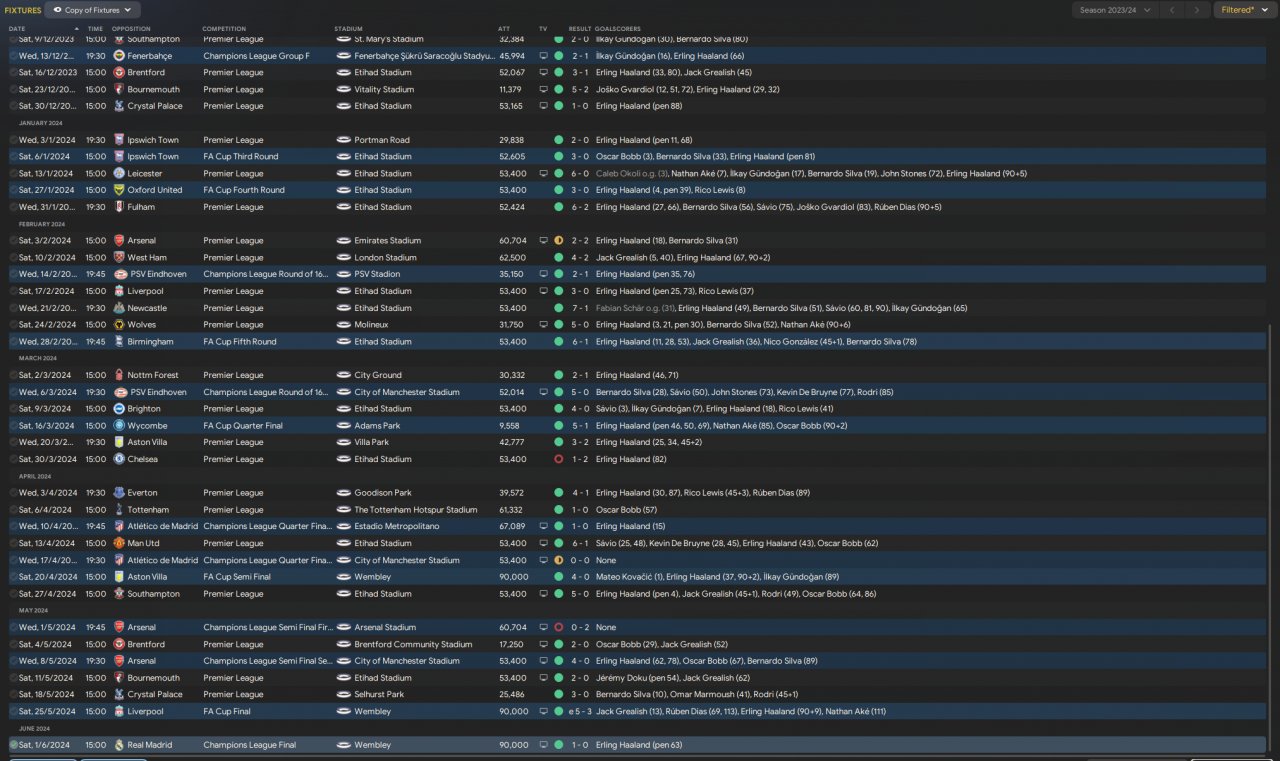Click the 6 - 0 result against Leicester
The width and height of the screenshot is (1280, 761).
[x=580, y=173]
